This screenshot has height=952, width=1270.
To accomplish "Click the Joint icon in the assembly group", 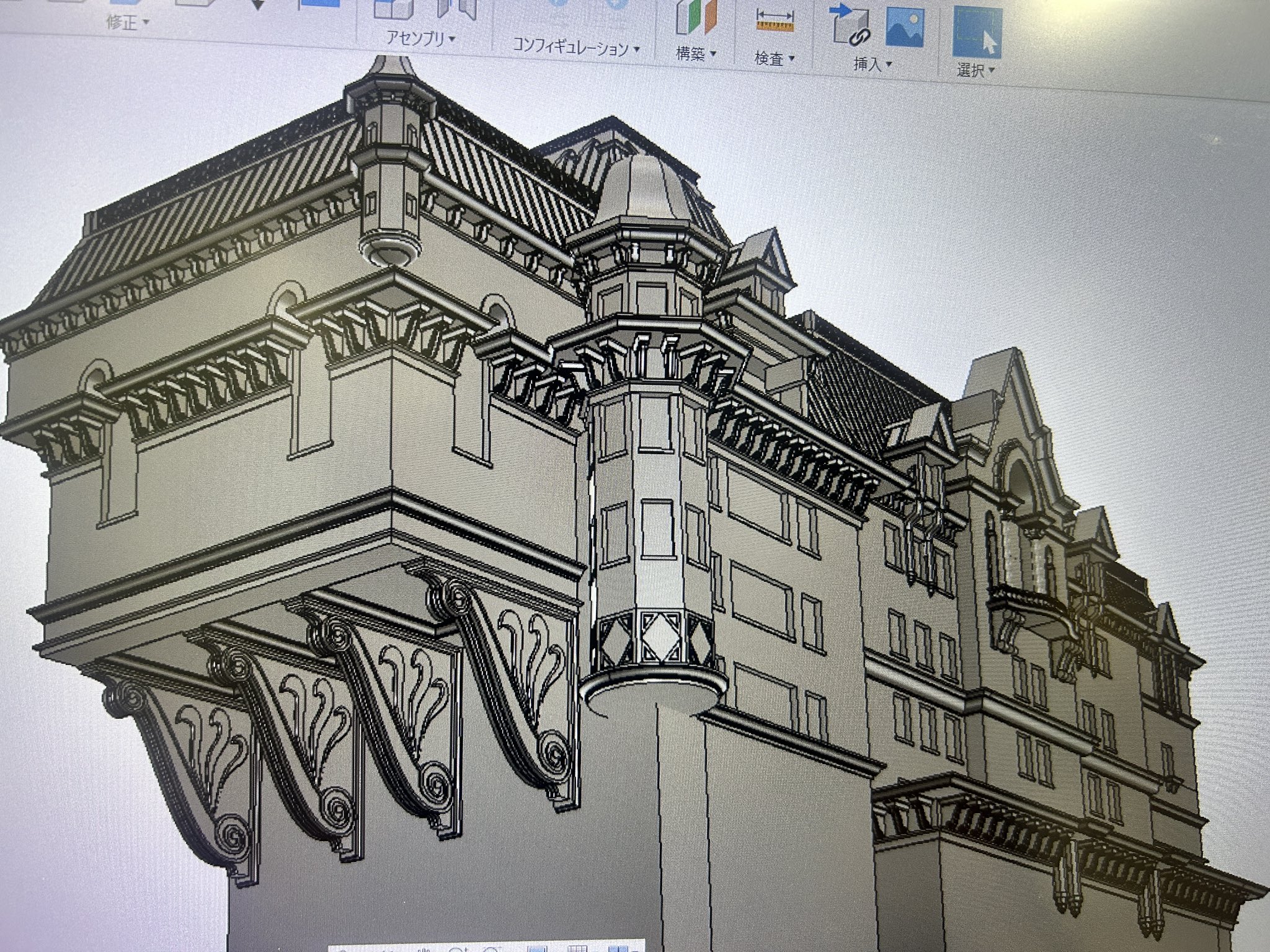I will 456,9.
